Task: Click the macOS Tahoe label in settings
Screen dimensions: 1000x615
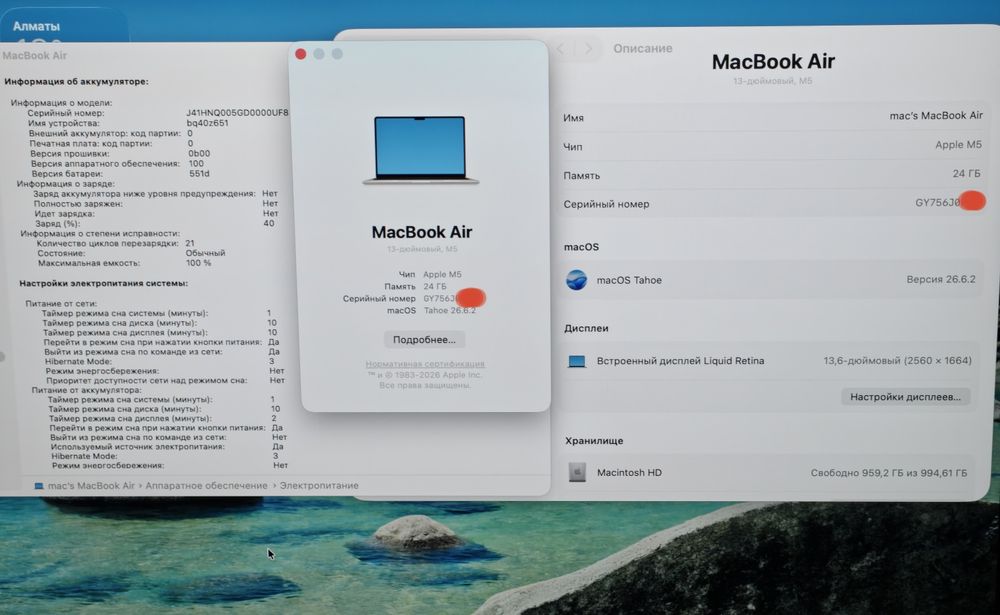Action: tap(629, 280)
